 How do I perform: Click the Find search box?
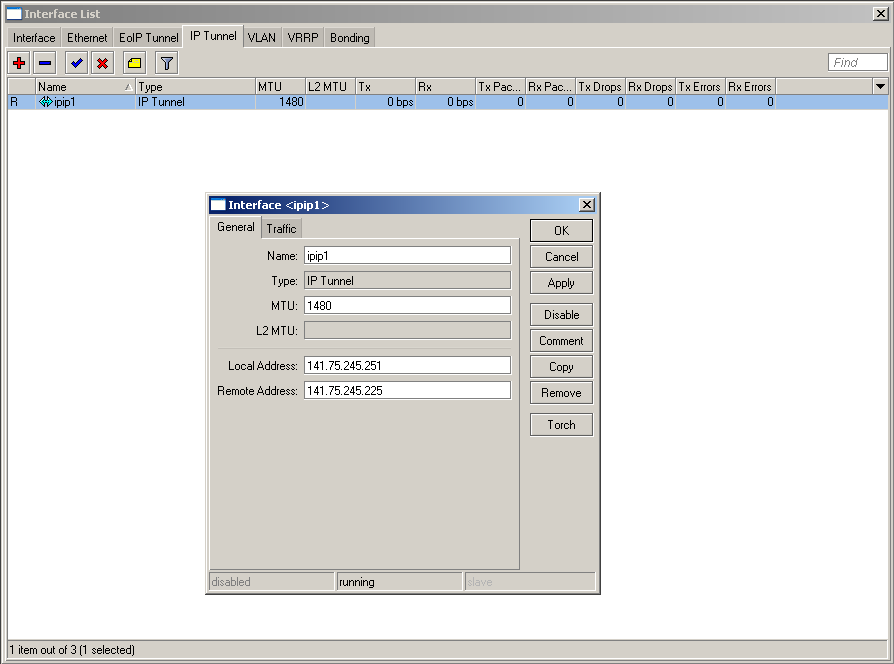click(x=858, y=63)
